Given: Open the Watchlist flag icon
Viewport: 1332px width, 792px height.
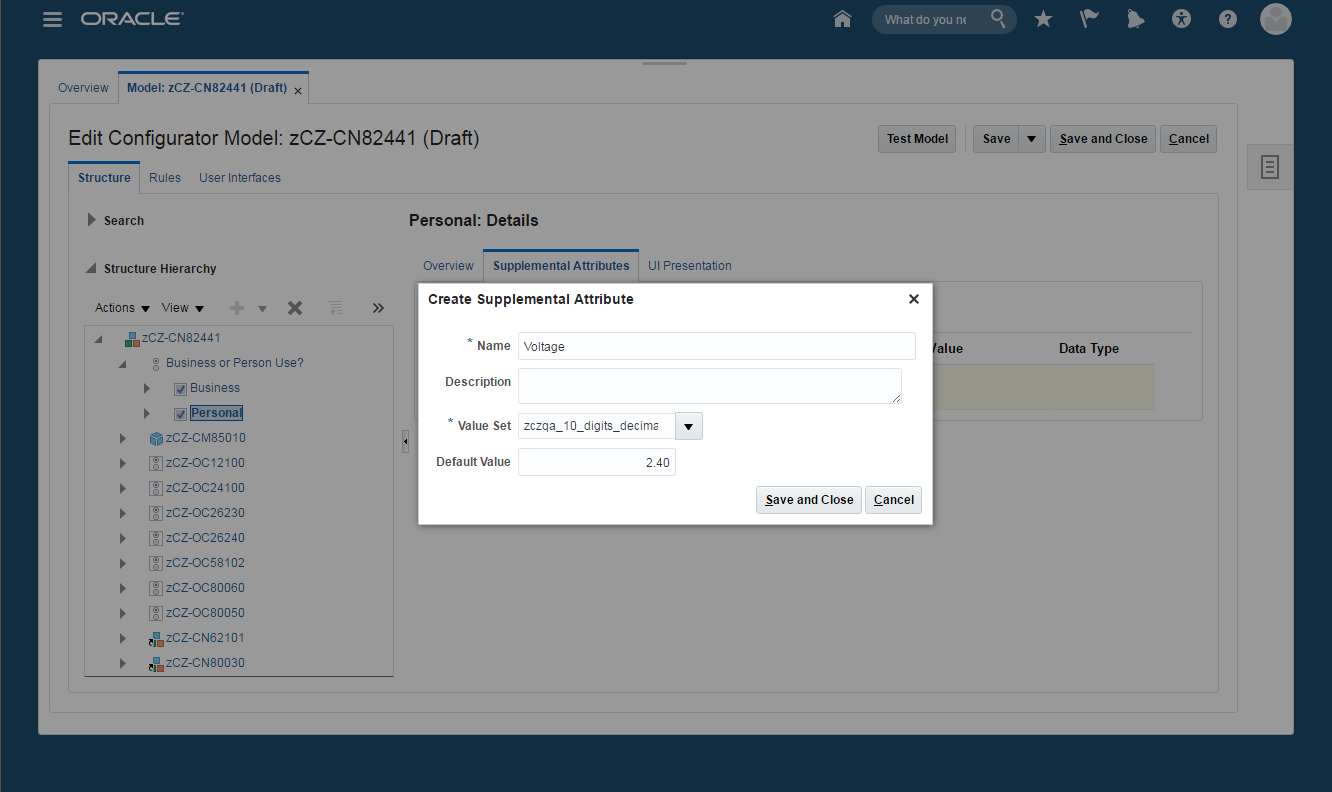Looking at the screenshot, I should click(1089, 19).
